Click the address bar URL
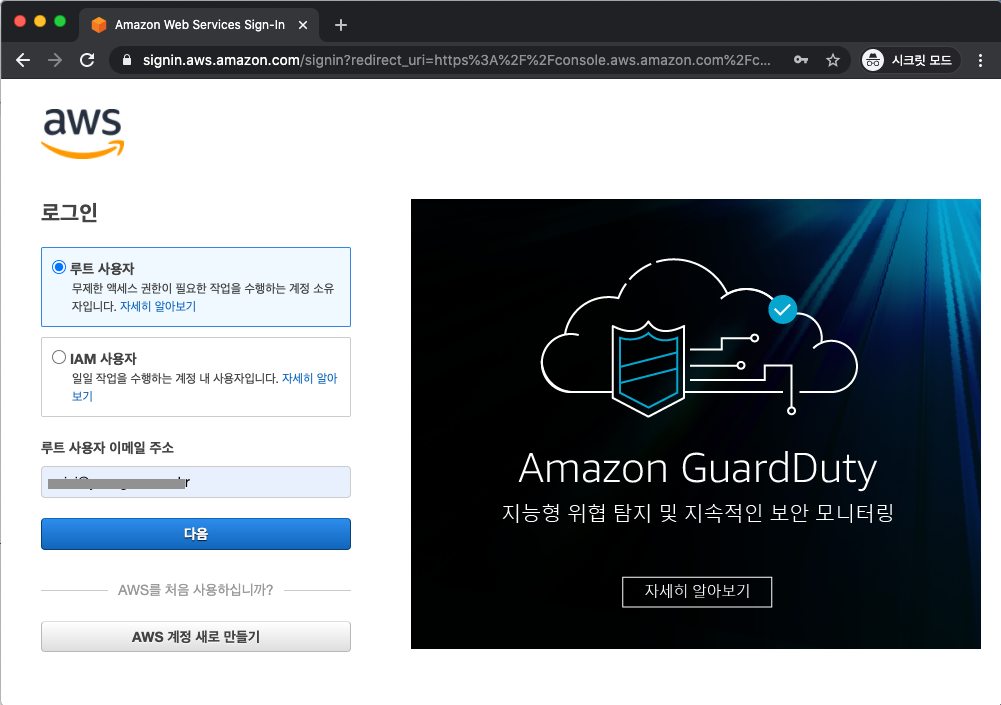The width and height of the screenshot is (1001, 705). [456, 60]
